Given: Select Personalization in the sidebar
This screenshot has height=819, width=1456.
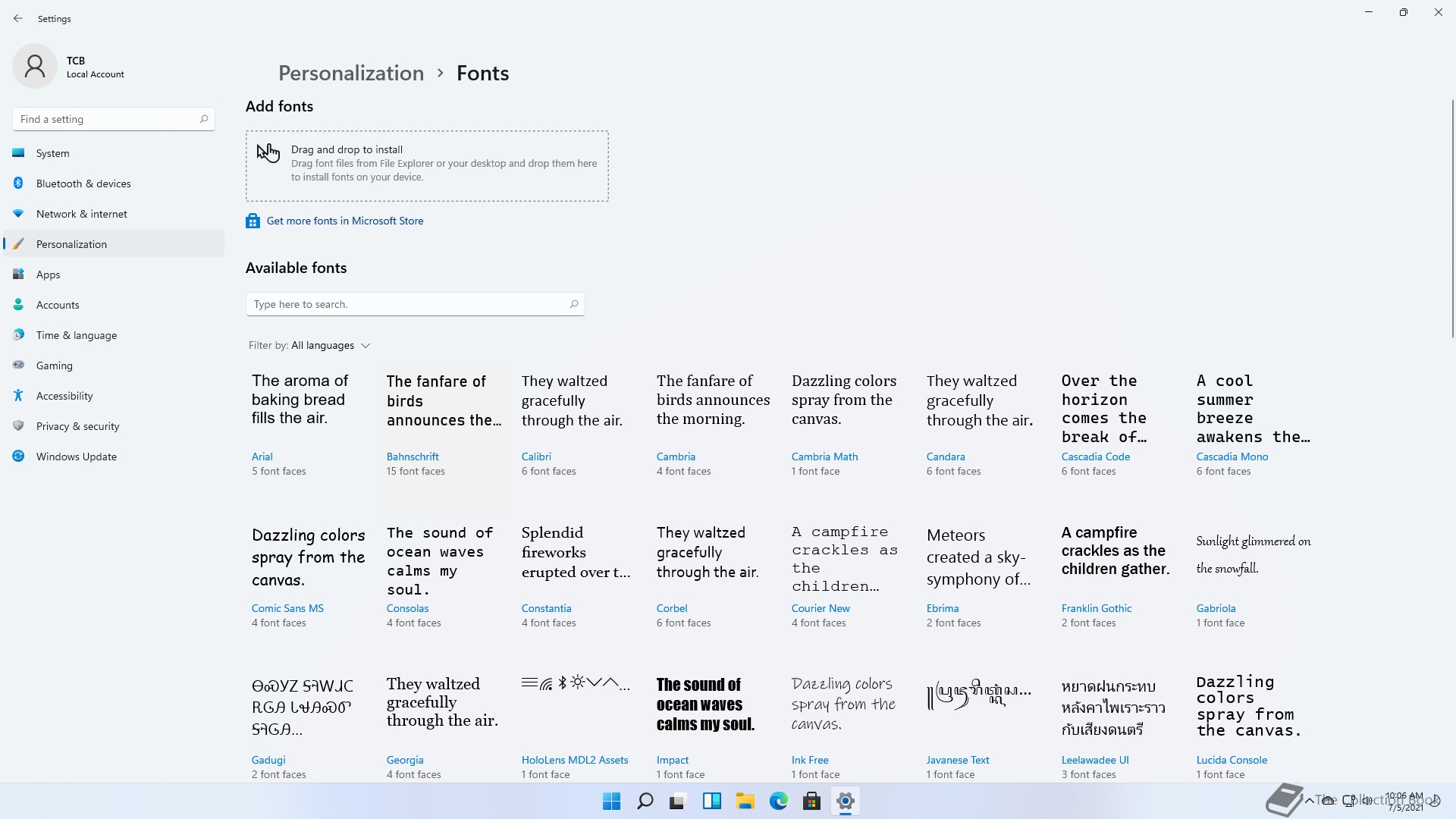Looking at the screenshot, I should coord(114,244).
